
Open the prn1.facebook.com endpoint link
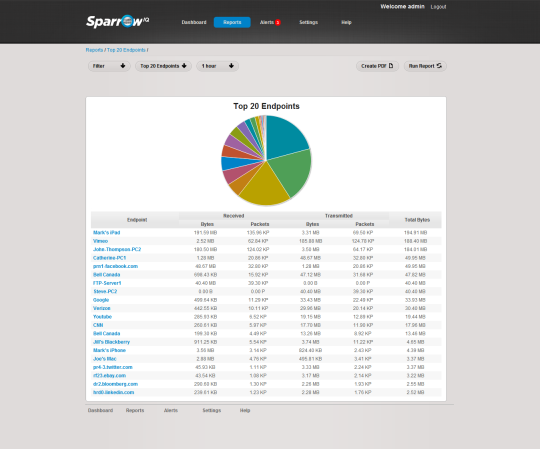click(x=115, y=266)
